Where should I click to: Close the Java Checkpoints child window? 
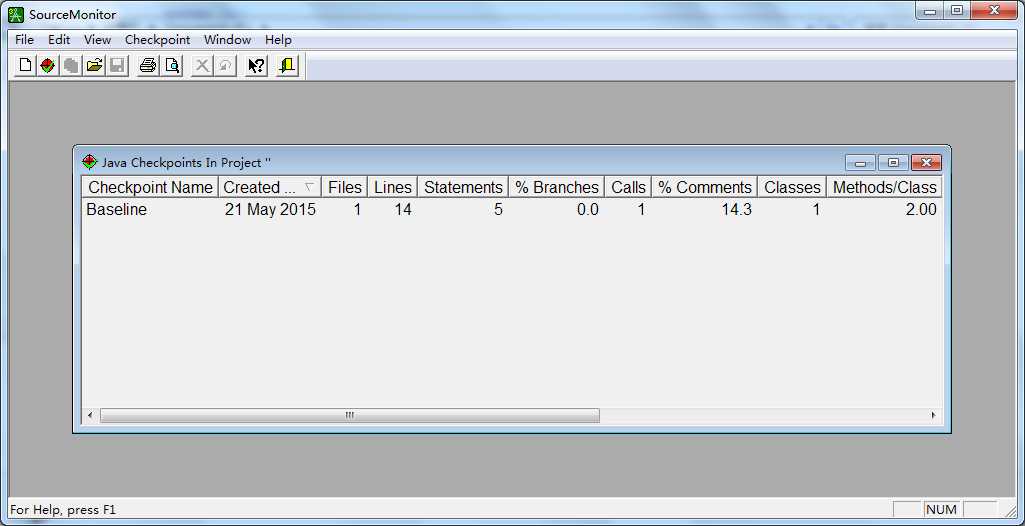926,163
